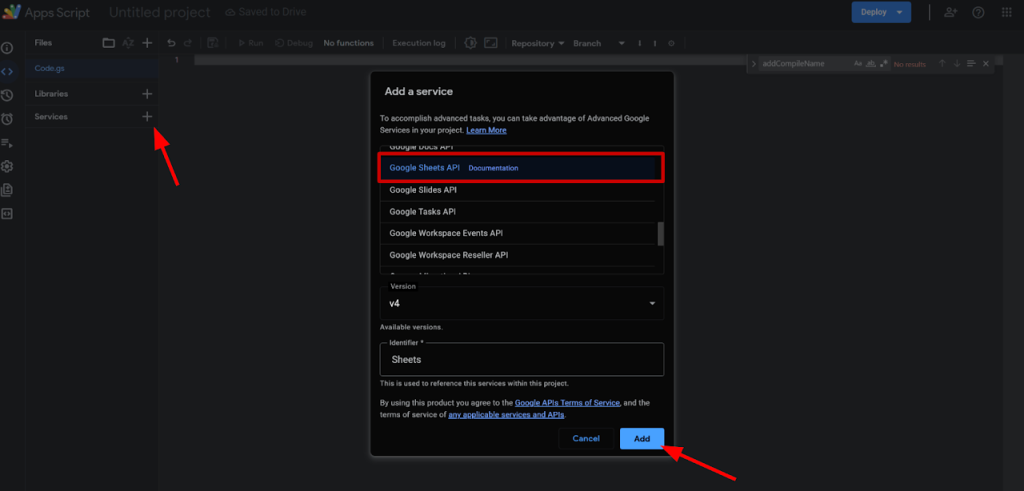The height and width of the screenshot is (491, 1024).
Task: Open the Repository dropdown in toolbar
Action: [538, 43]
